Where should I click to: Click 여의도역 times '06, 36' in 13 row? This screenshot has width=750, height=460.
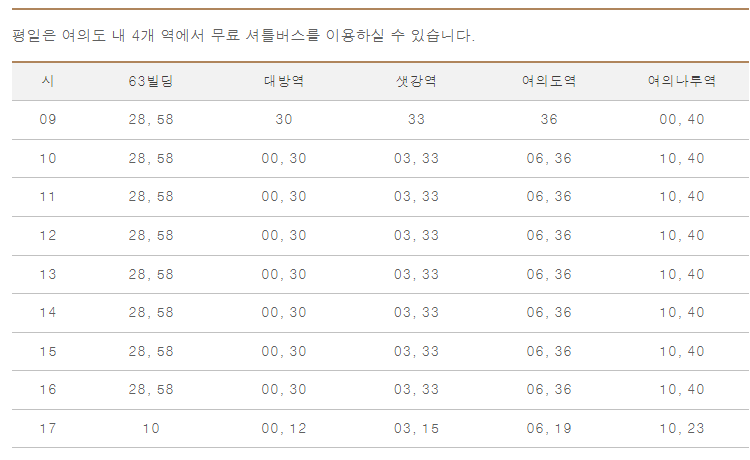click(549, 274)
